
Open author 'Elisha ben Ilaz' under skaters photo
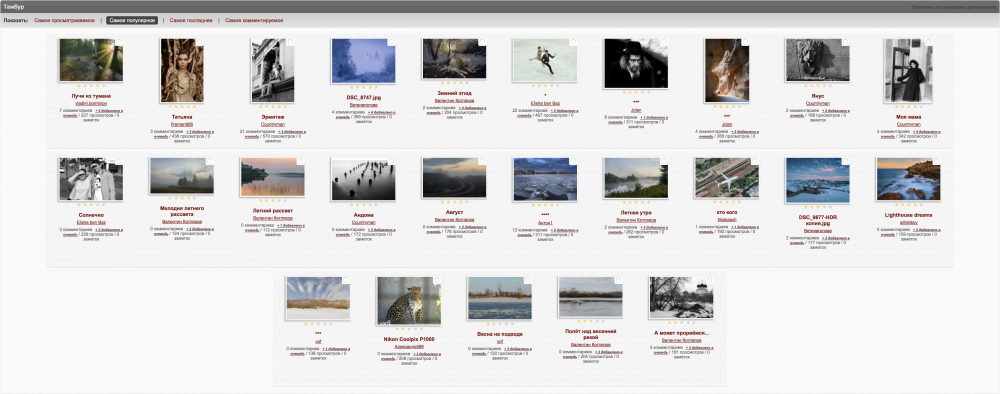545,102
